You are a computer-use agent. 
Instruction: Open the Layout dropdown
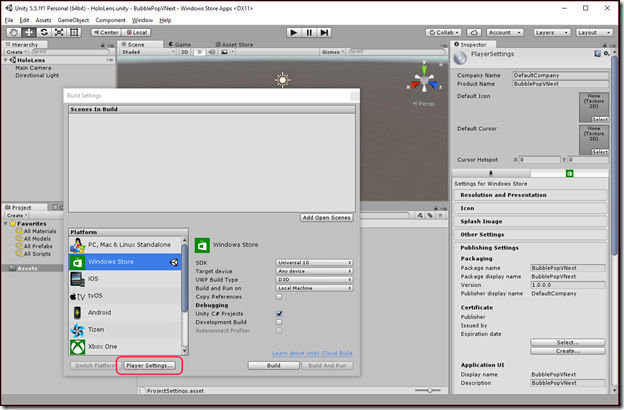pyautogui.click(x=594, y=33)
